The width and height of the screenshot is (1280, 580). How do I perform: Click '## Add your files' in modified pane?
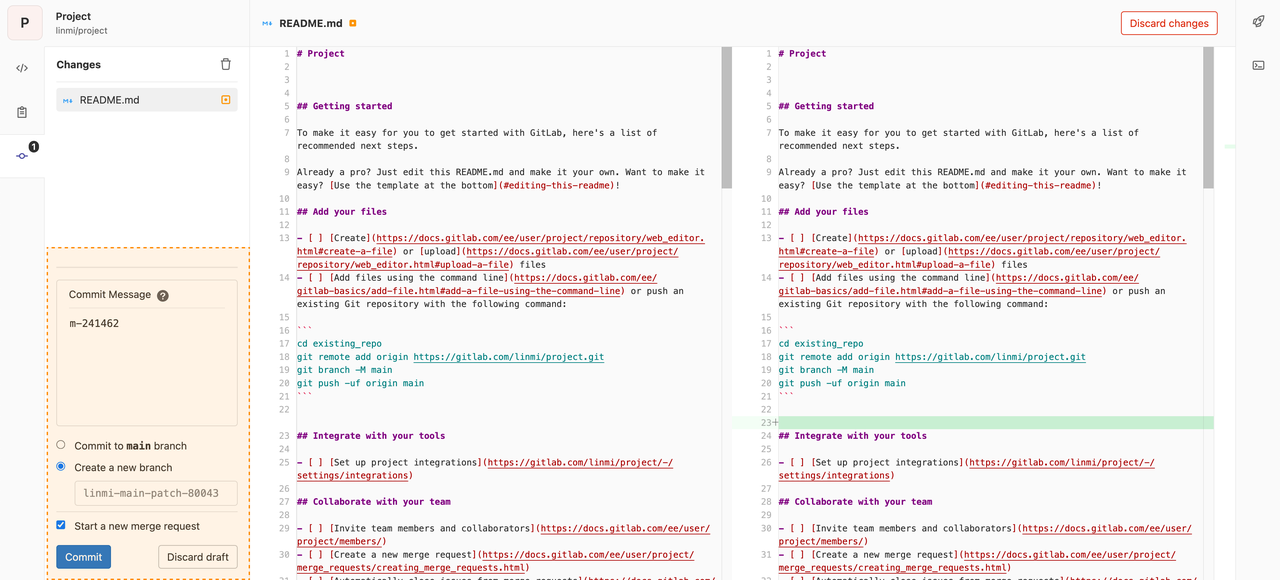824,212
